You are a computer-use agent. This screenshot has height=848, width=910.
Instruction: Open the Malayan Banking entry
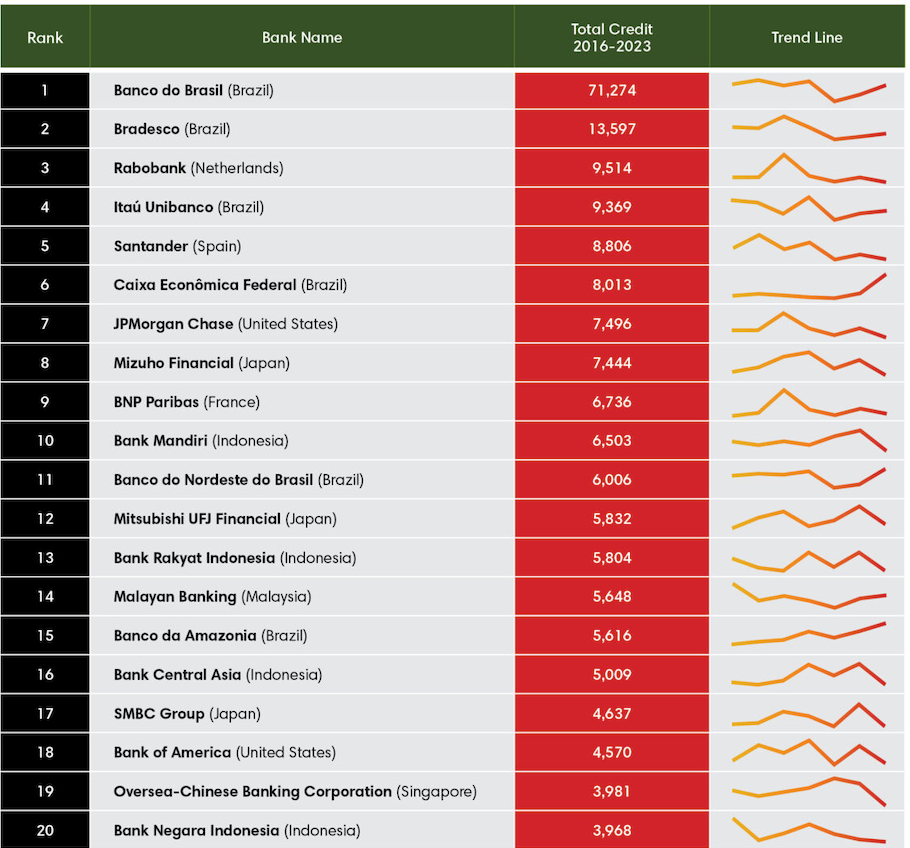[x=212, y=597]
